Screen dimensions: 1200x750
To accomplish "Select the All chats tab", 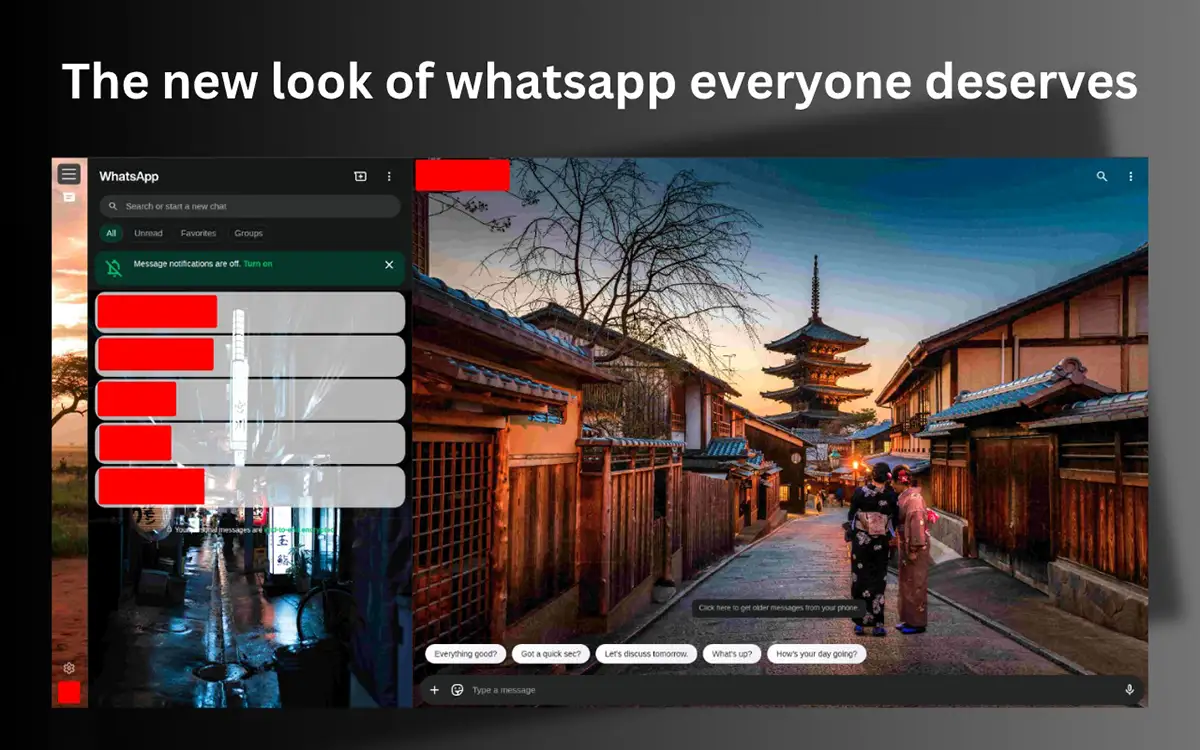I will [x=111, y=233].
